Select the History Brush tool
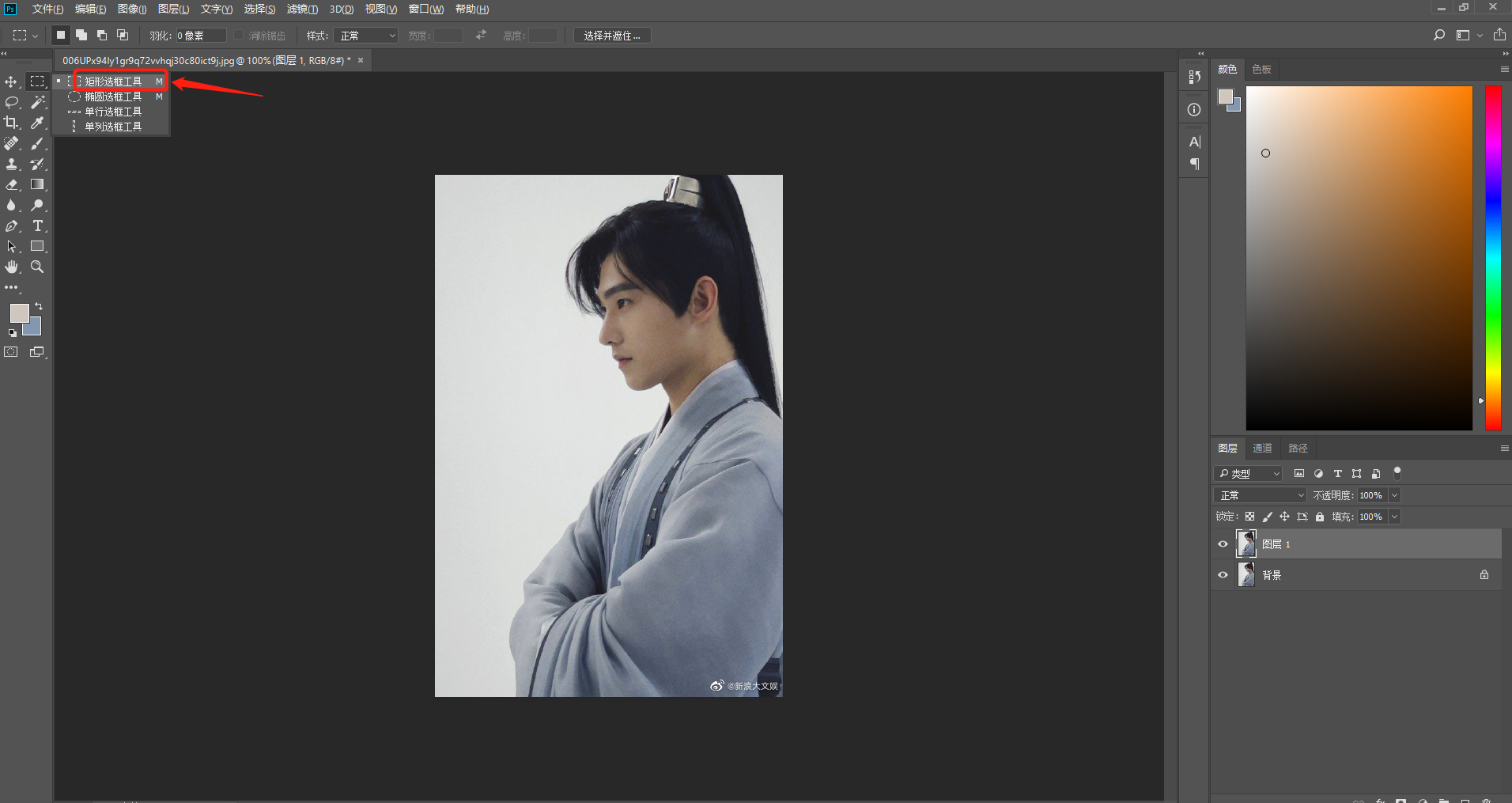 37,164
